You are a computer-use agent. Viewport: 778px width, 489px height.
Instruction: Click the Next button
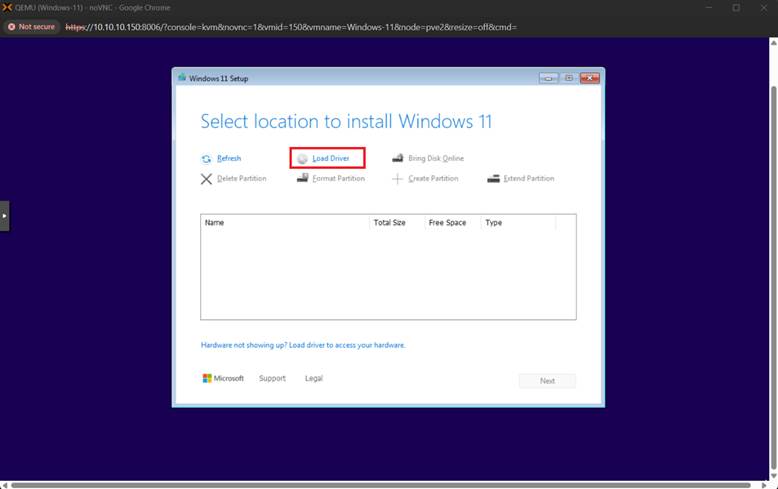tap(547, 381)
